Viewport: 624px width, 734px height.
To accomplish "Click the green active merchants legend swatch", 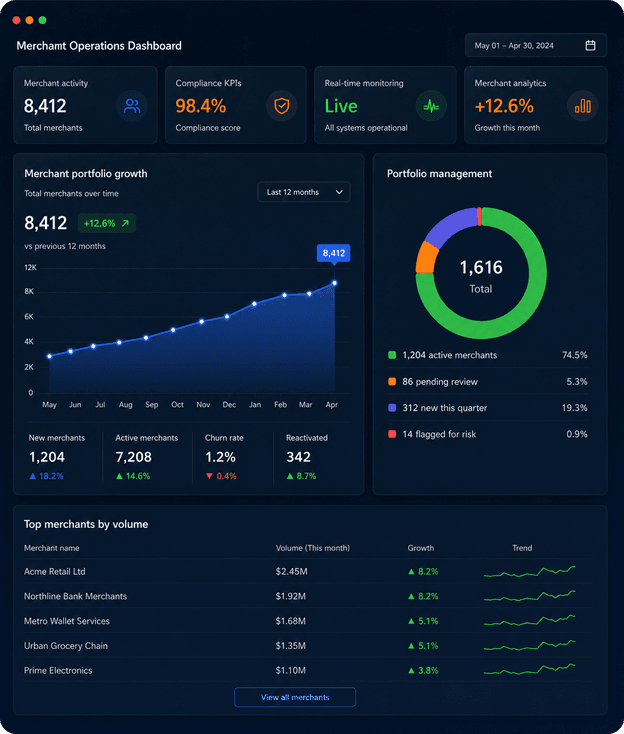I will point(392,355).
